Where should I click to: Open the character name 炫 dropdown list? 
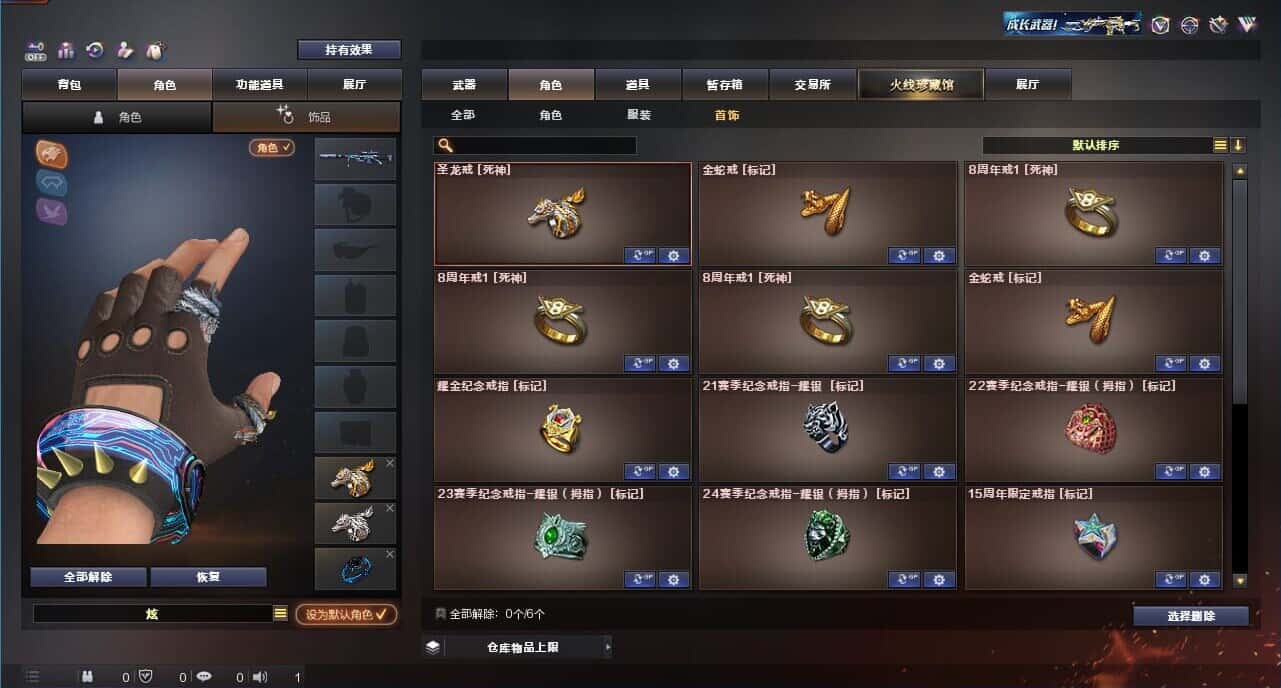[280, 614]
